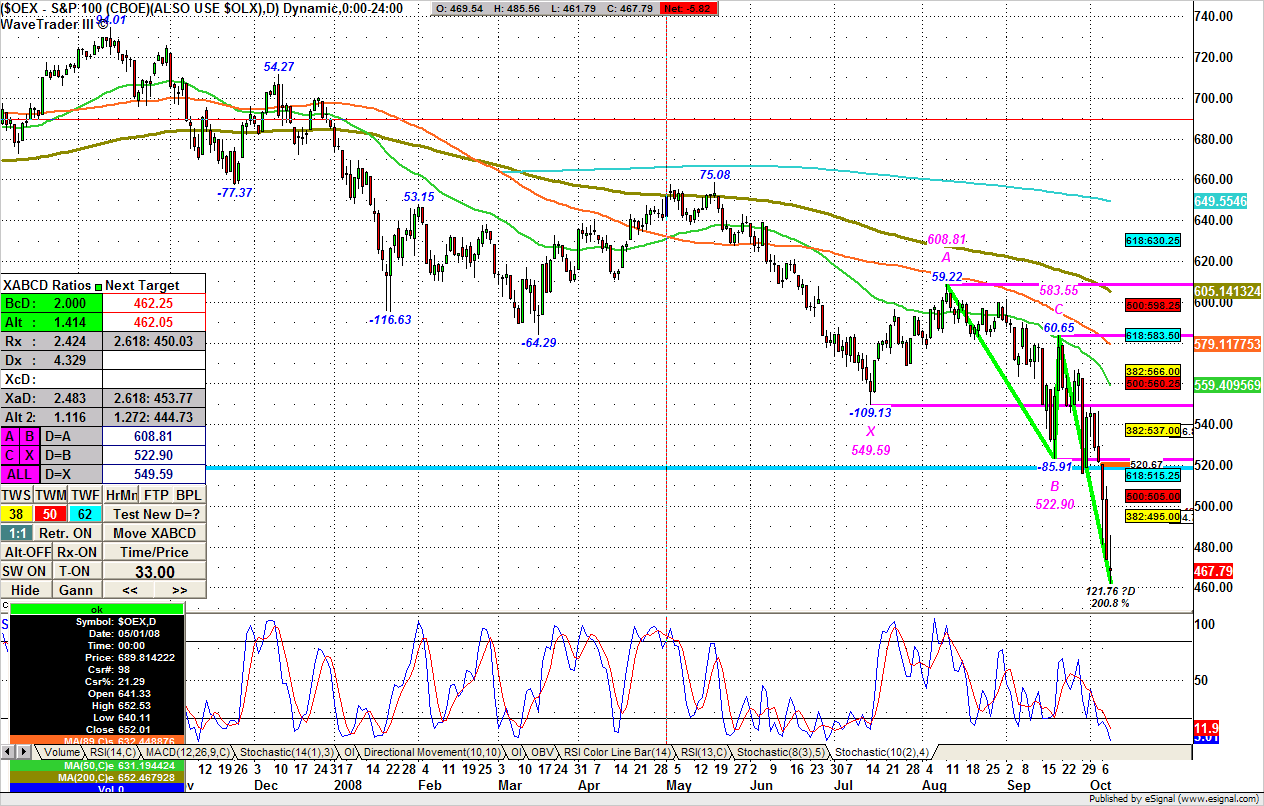Click the red 50 retracement cell
The width and height of the screenshot is (1264, 806).
51,514
